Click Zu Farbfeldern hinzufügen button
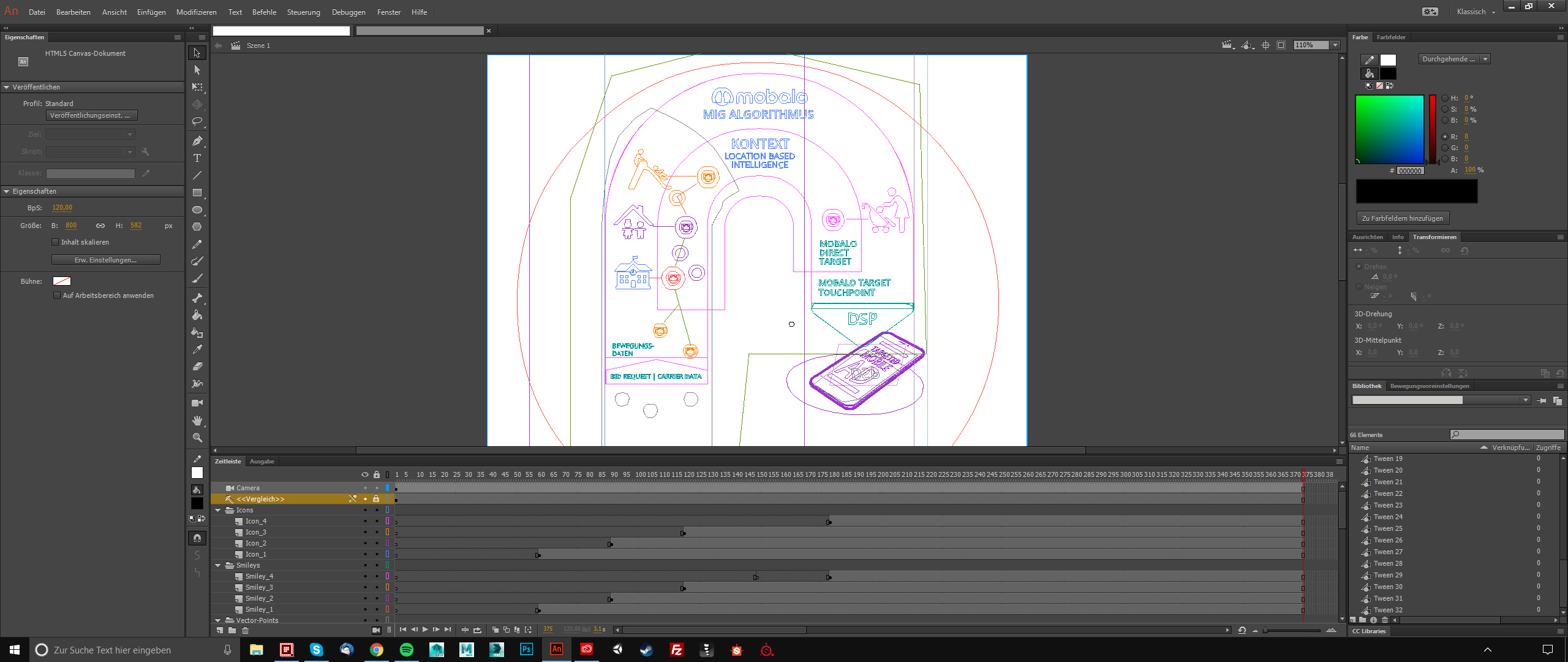The height and width of the screenshot is (662, 1568). [x=1402, y=218]
